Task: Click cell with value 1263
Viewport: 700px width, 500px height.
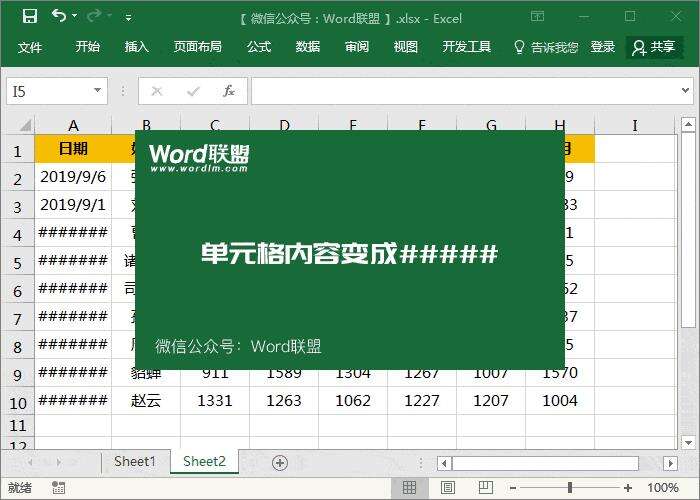Action: [x=284, y=401]
